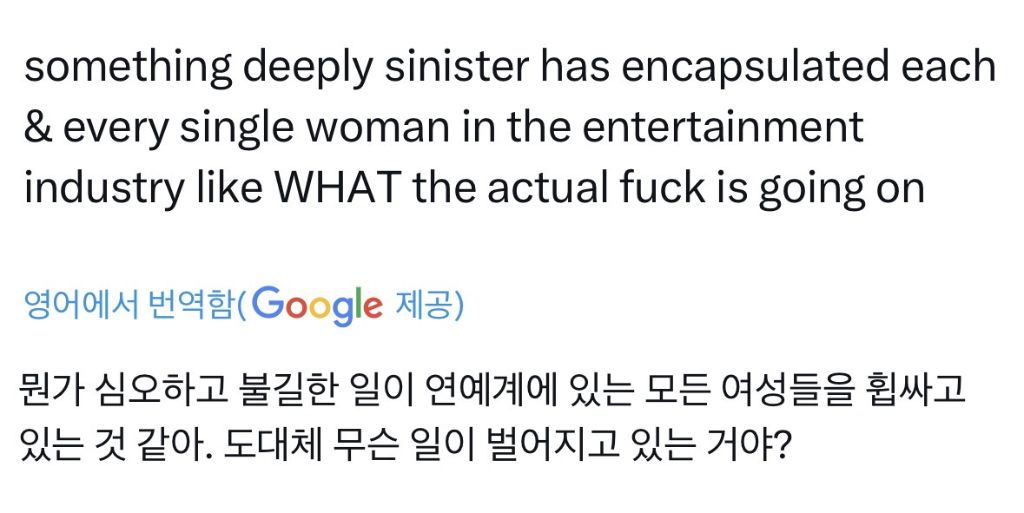1024x513 pixels.
Task: Click the Google logo in translation notice
Action: 317,306
